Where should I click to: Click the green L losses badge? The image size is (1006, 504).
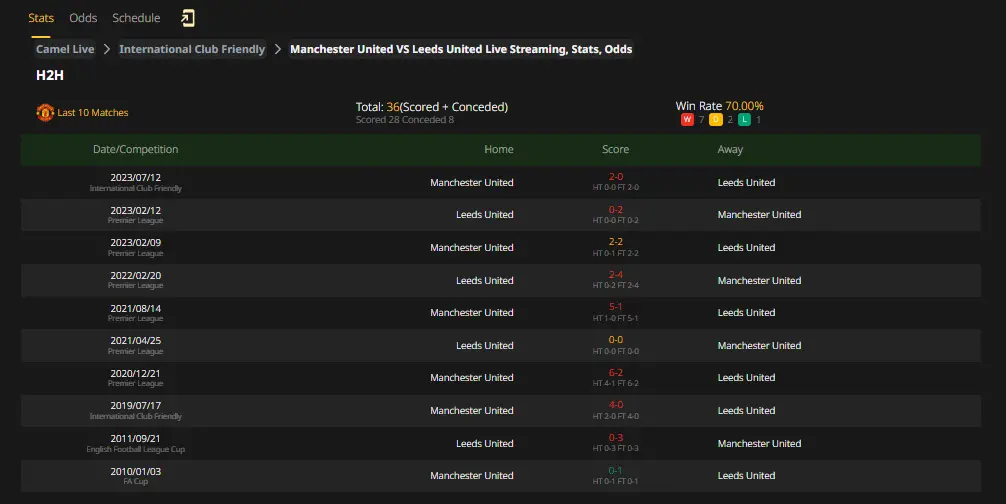744,119
